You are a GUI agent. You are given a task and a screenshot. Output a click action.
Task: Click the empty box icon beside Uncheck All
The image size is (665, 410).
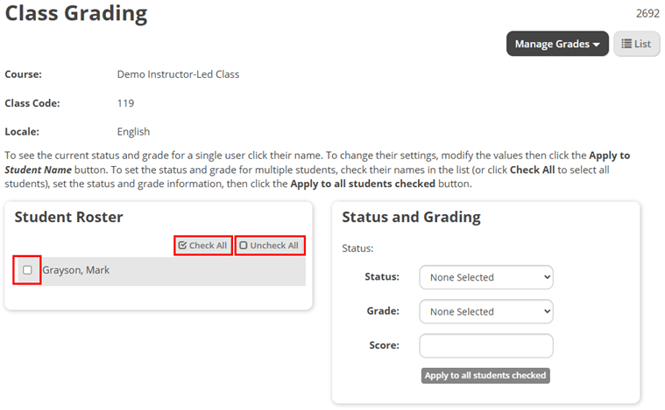tap(243, 245)
